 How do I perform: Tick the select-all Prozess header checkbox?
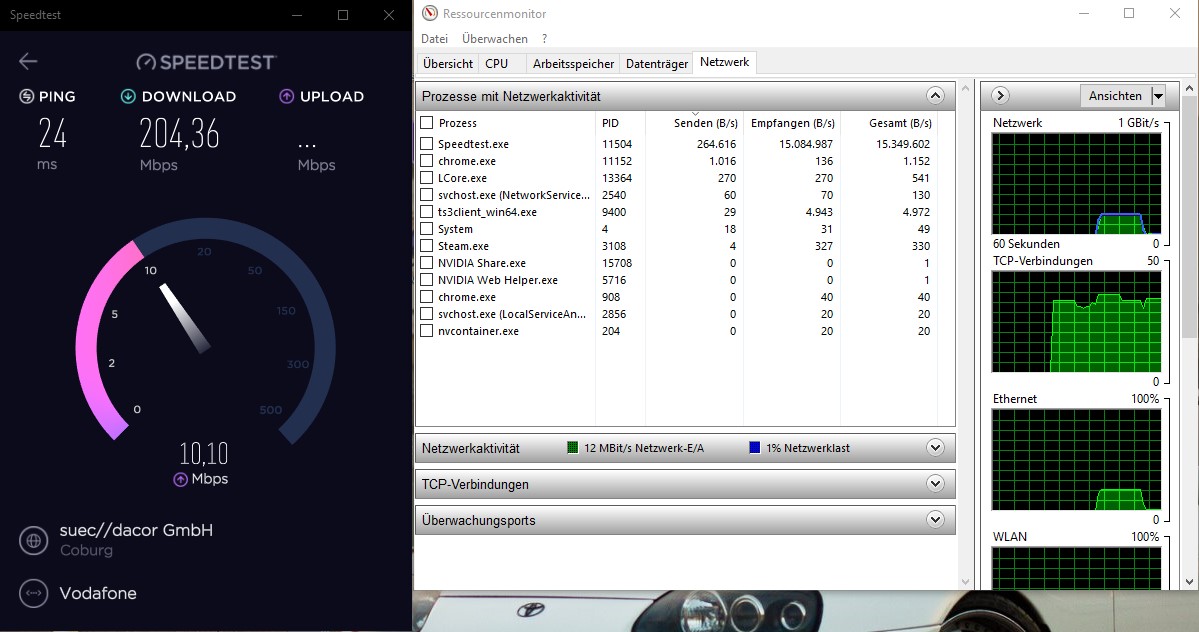click(427, 122)
